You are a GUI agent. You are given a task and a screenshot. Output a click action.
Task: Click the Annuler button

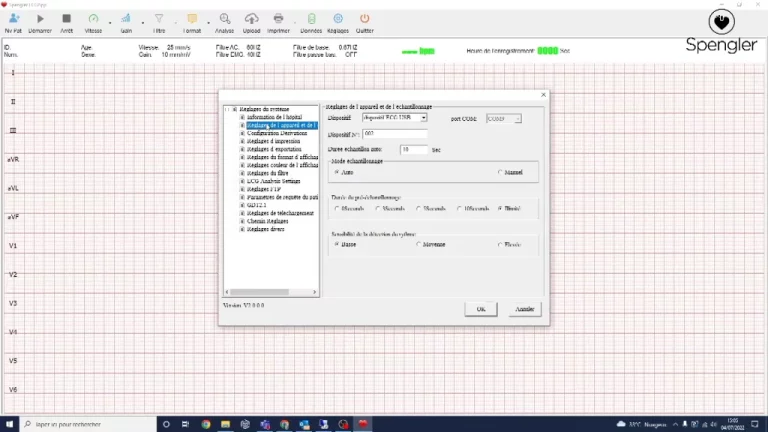tap(523, 309)
